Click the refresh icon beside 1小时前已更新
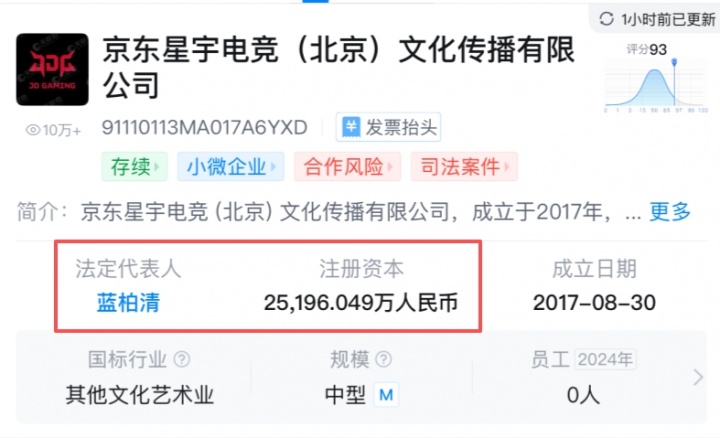720x438 pixels. [606, 19]
